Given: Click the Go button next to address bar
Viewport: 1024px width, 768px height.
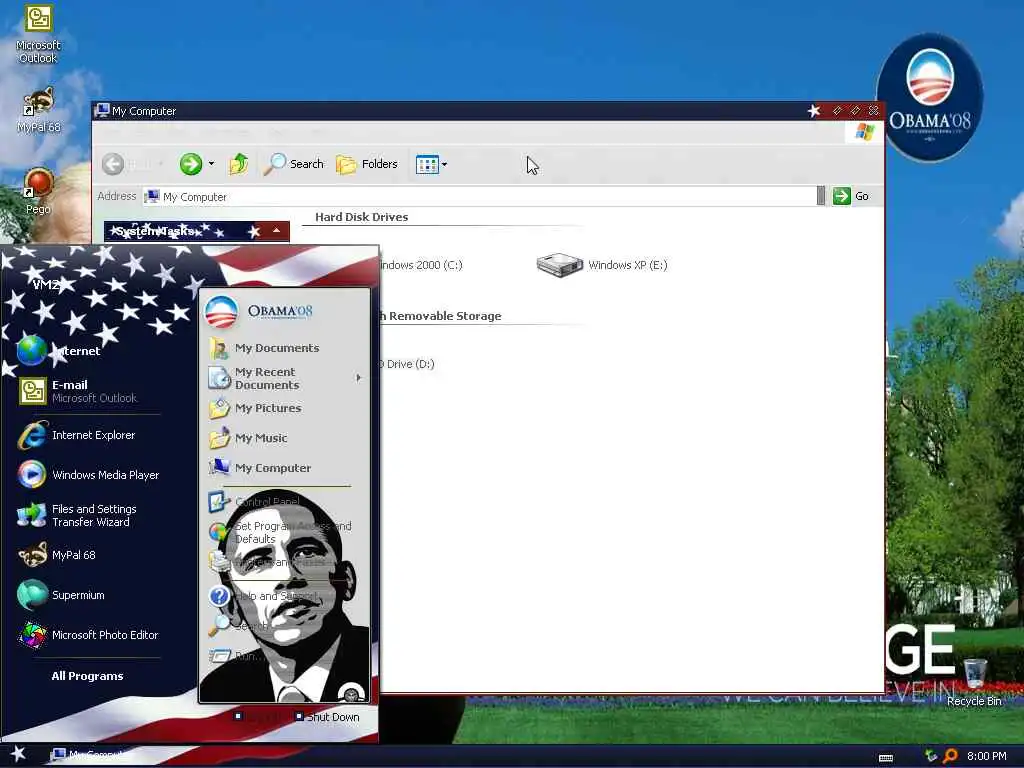Looking at the screenshot, I should (x=851, y=196).
